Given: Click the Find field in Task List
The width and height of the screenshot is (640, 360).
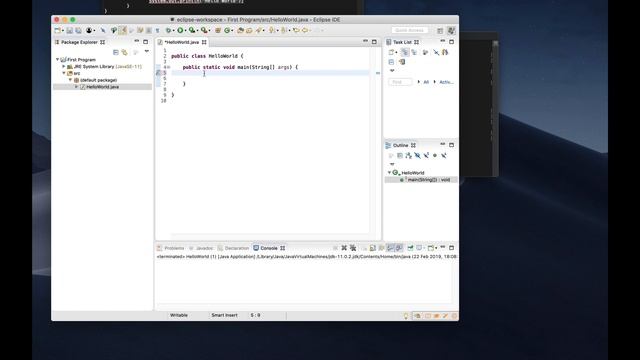Looking at the screenshot, I should point(400,82).
